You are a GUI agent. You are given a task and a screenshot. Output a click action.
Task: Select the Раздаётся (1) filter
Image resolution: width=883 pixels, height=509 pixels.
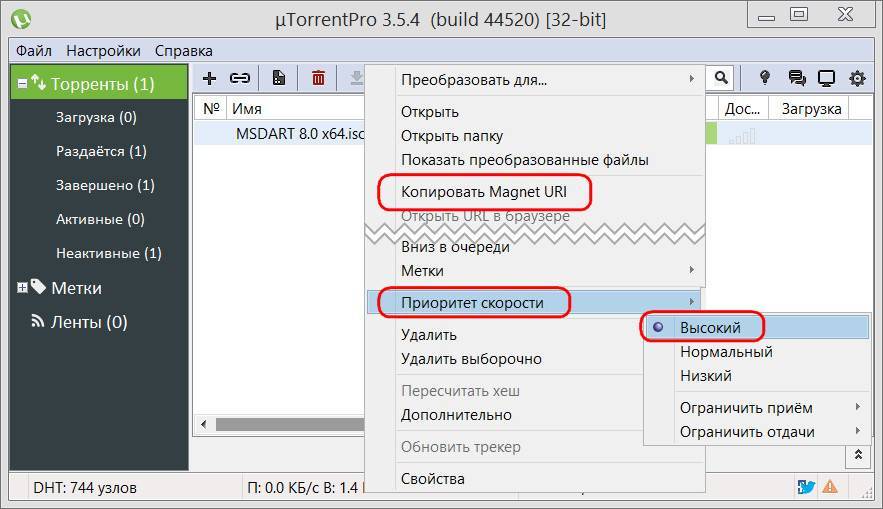coord(99,151)
